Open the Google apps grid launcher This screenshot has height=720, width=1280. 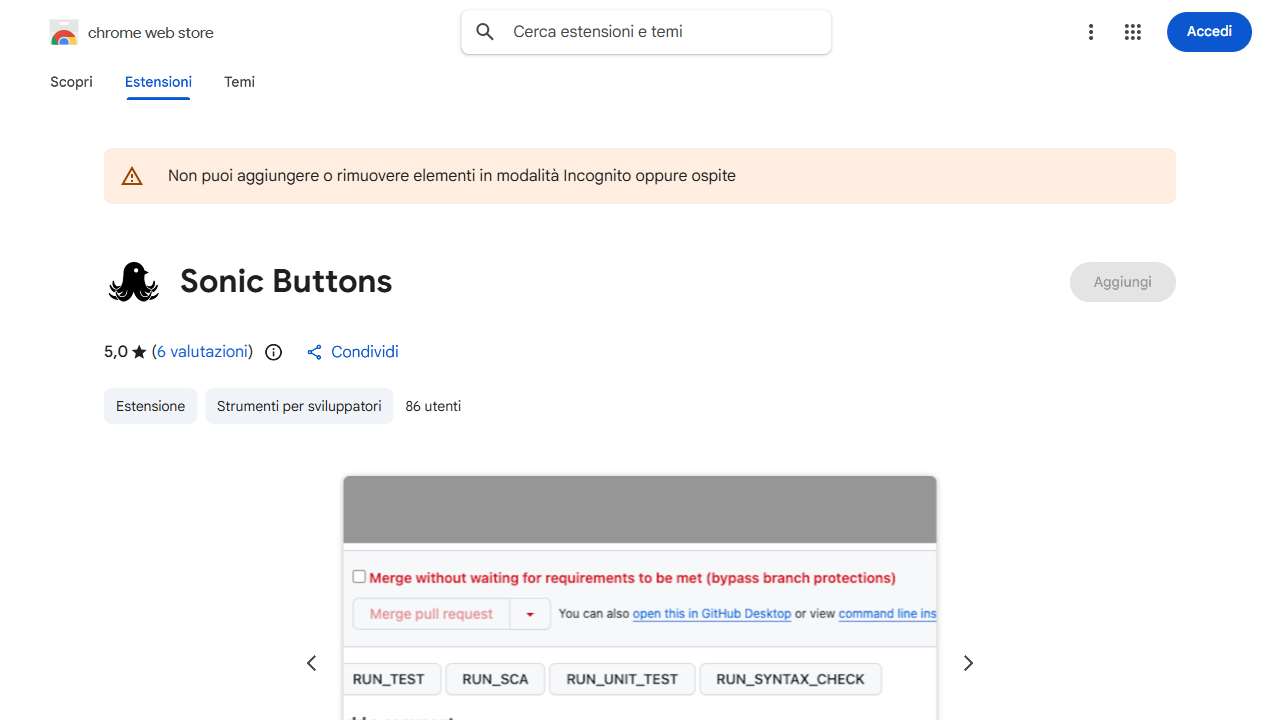1132,32
